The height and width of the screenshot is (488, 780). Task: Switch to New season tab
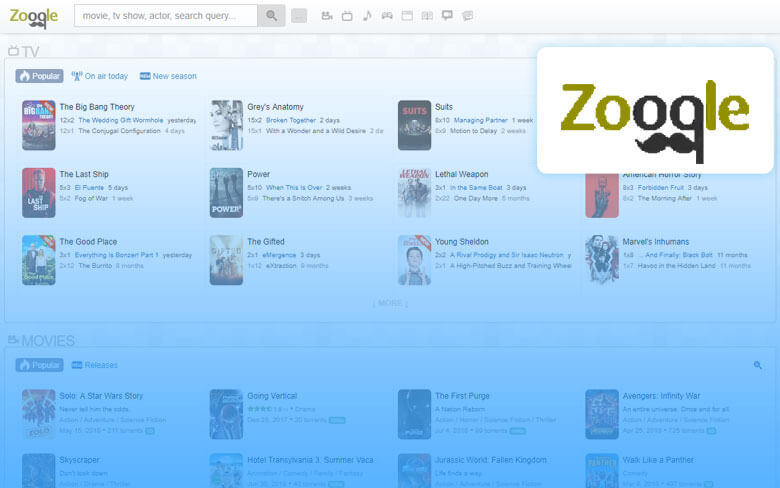click(168, 76)
